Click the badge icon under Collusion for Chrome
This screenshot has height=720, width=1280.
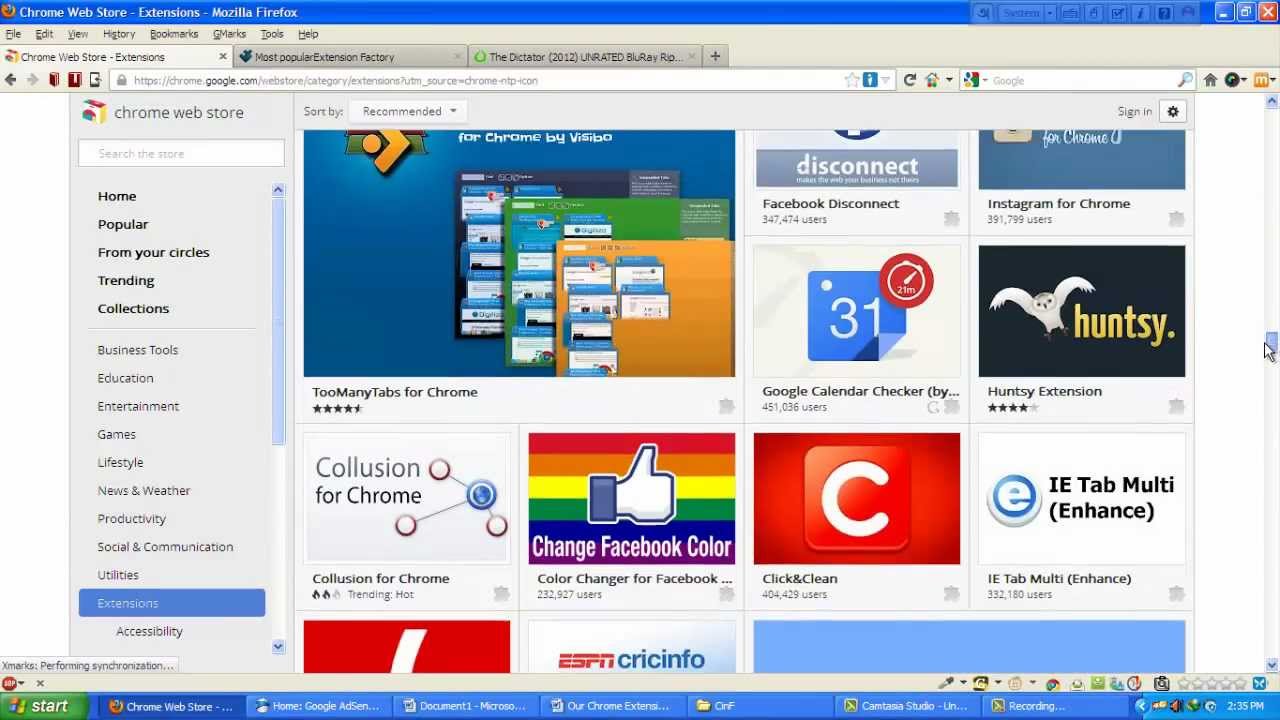(501, 594)
